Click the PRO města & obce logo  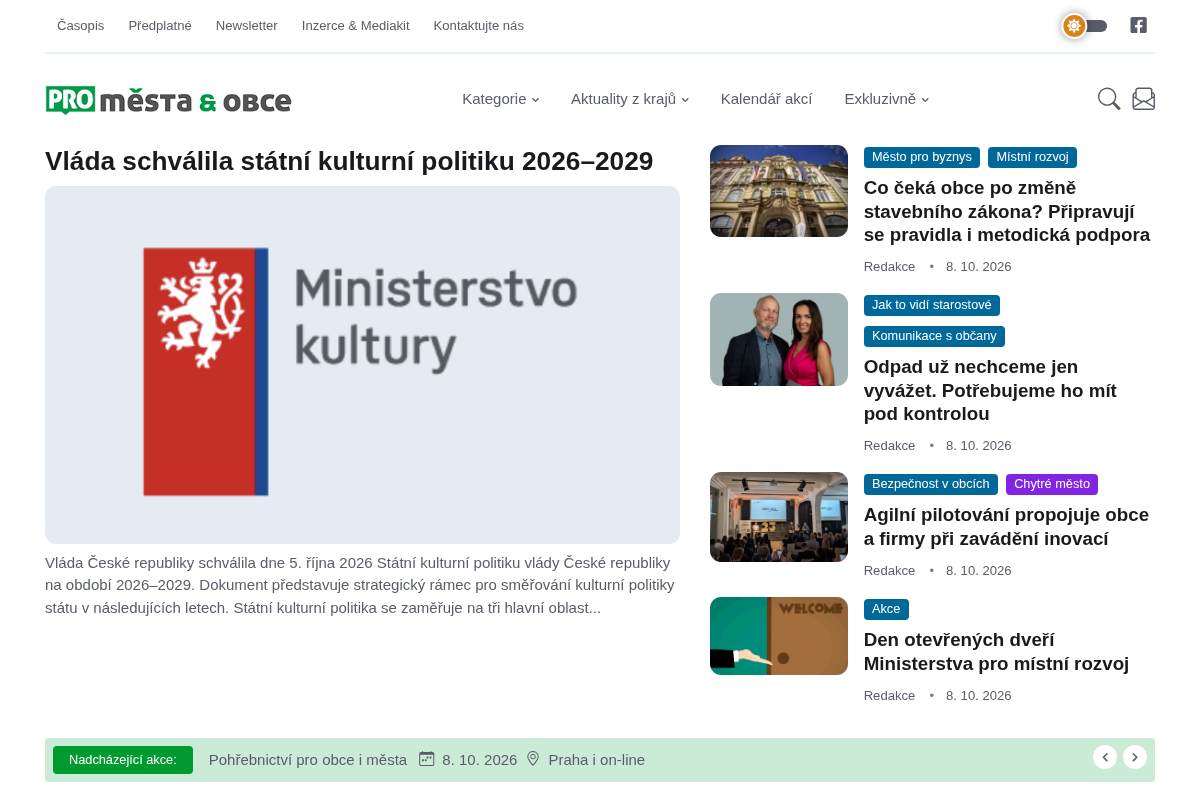168,100
